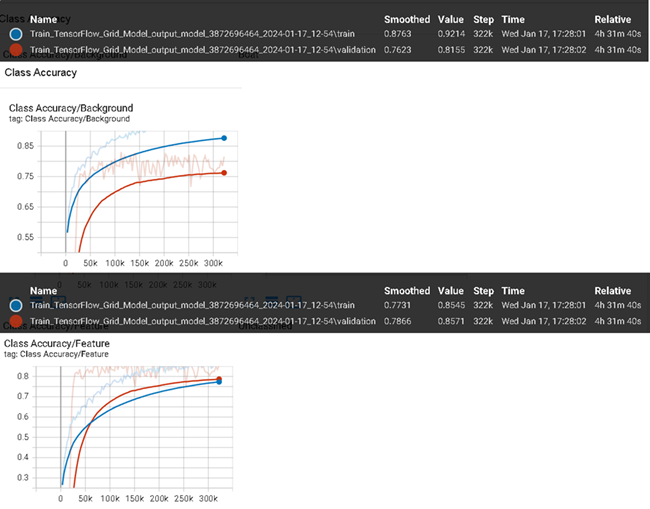Click the blue train run circle in upper tooltip
The width and height of the screenshot is (650, 509).
coord(16,34)
